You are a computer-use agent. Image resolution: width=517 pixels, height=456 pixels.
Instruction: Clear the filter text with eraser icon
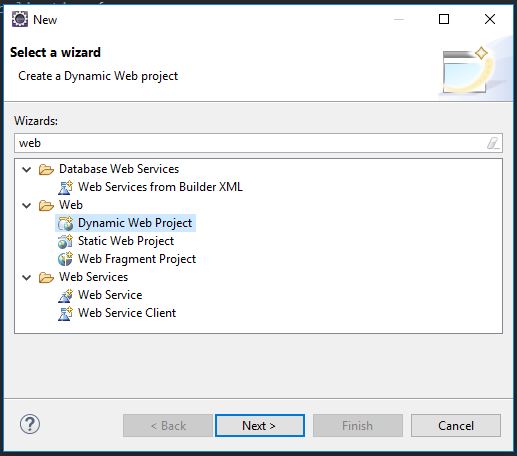(x=493, y=143)
